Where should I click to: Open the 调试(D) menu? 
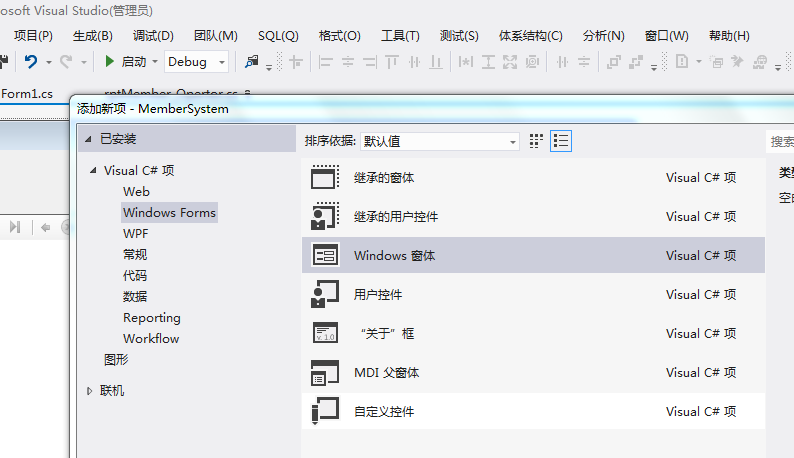point(153,36)
